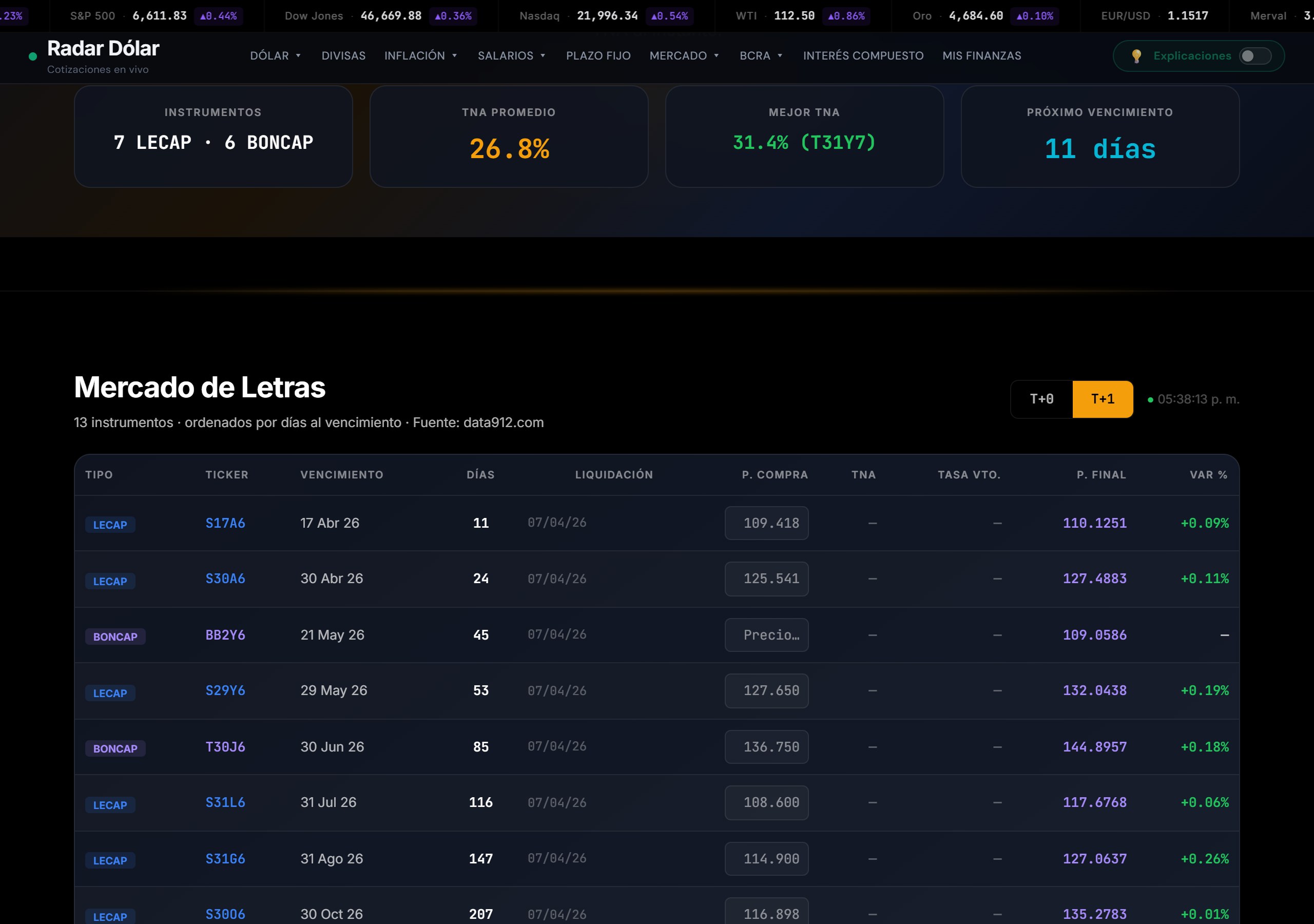Toggle the Explicaciones switch
Viewport: 1314px width, 924px height.
point(1254,55)
